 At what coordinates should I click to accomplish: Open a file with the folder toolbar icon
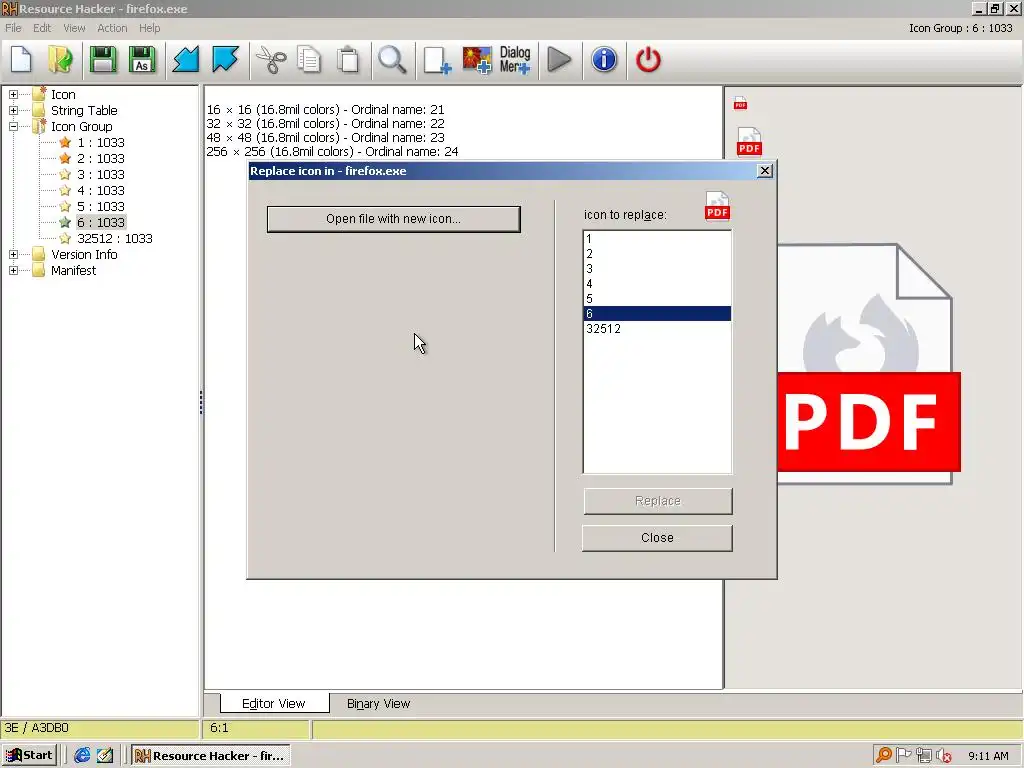60,60
